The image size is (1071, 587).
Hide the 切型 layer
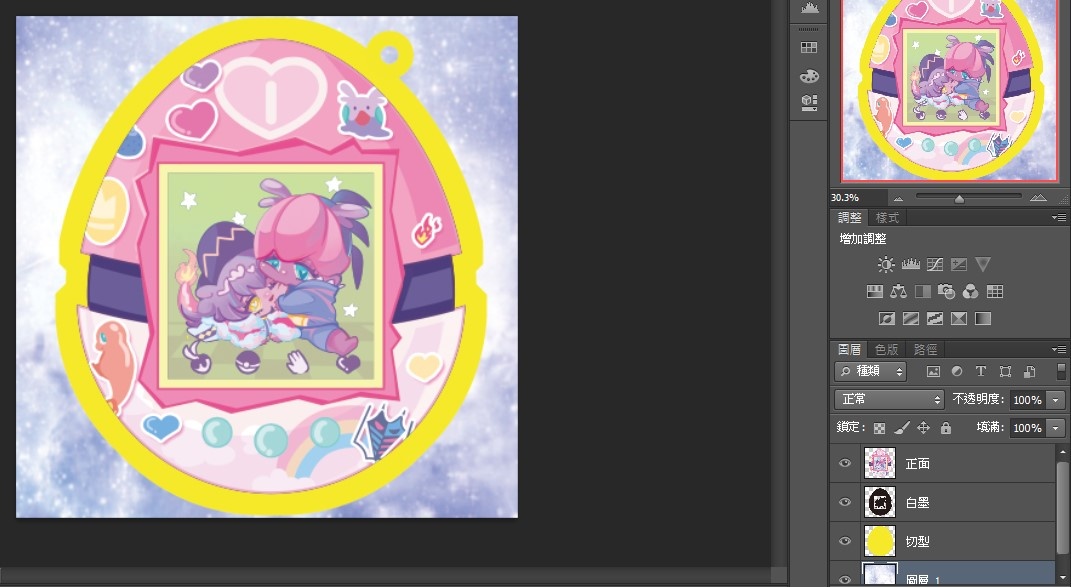point(845,541)
